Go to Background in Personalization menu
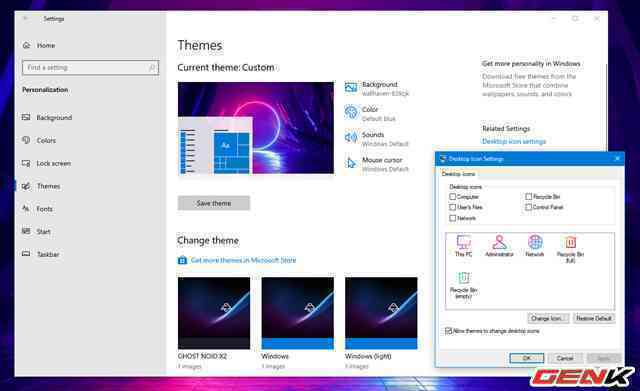This screenshot has width=640, height=391. (54, 118)
